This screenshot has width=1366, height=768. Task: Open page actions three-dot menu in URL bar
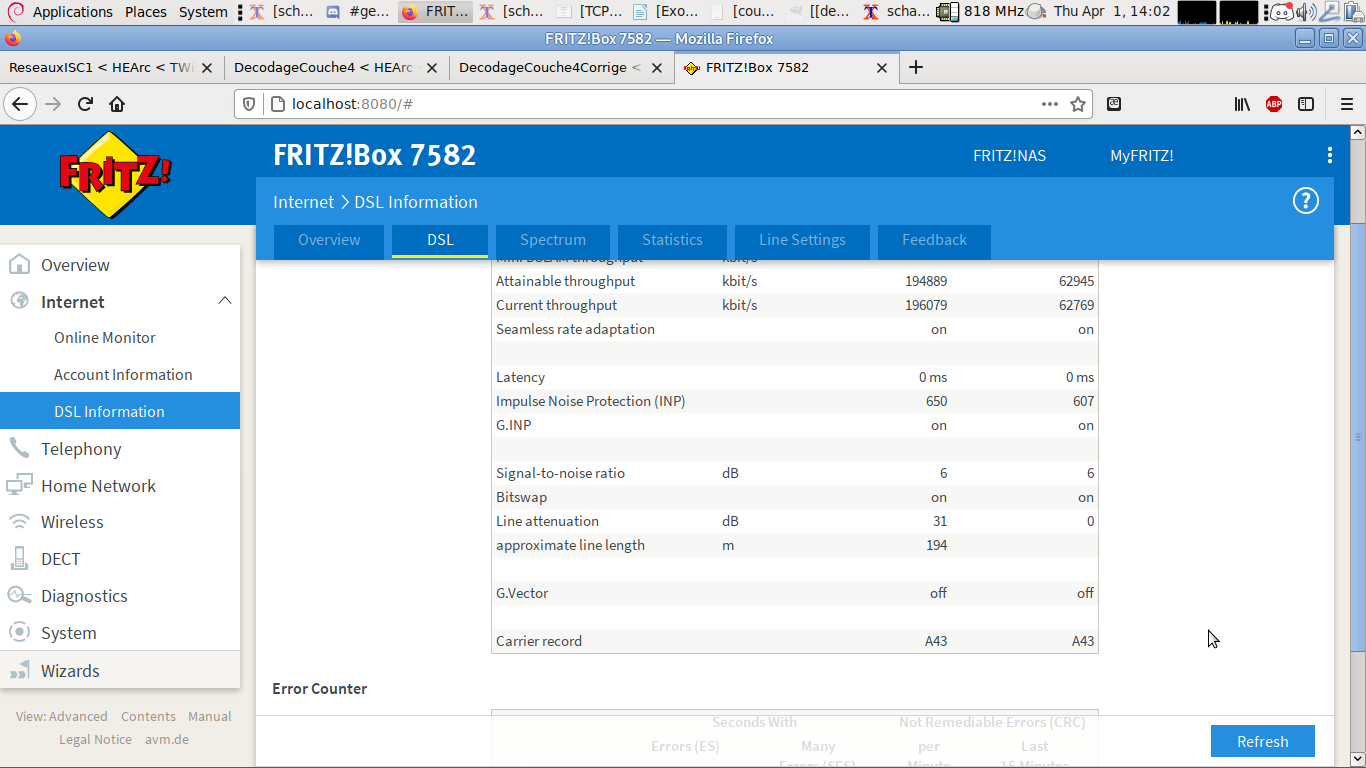click(x=1049, y=104)
